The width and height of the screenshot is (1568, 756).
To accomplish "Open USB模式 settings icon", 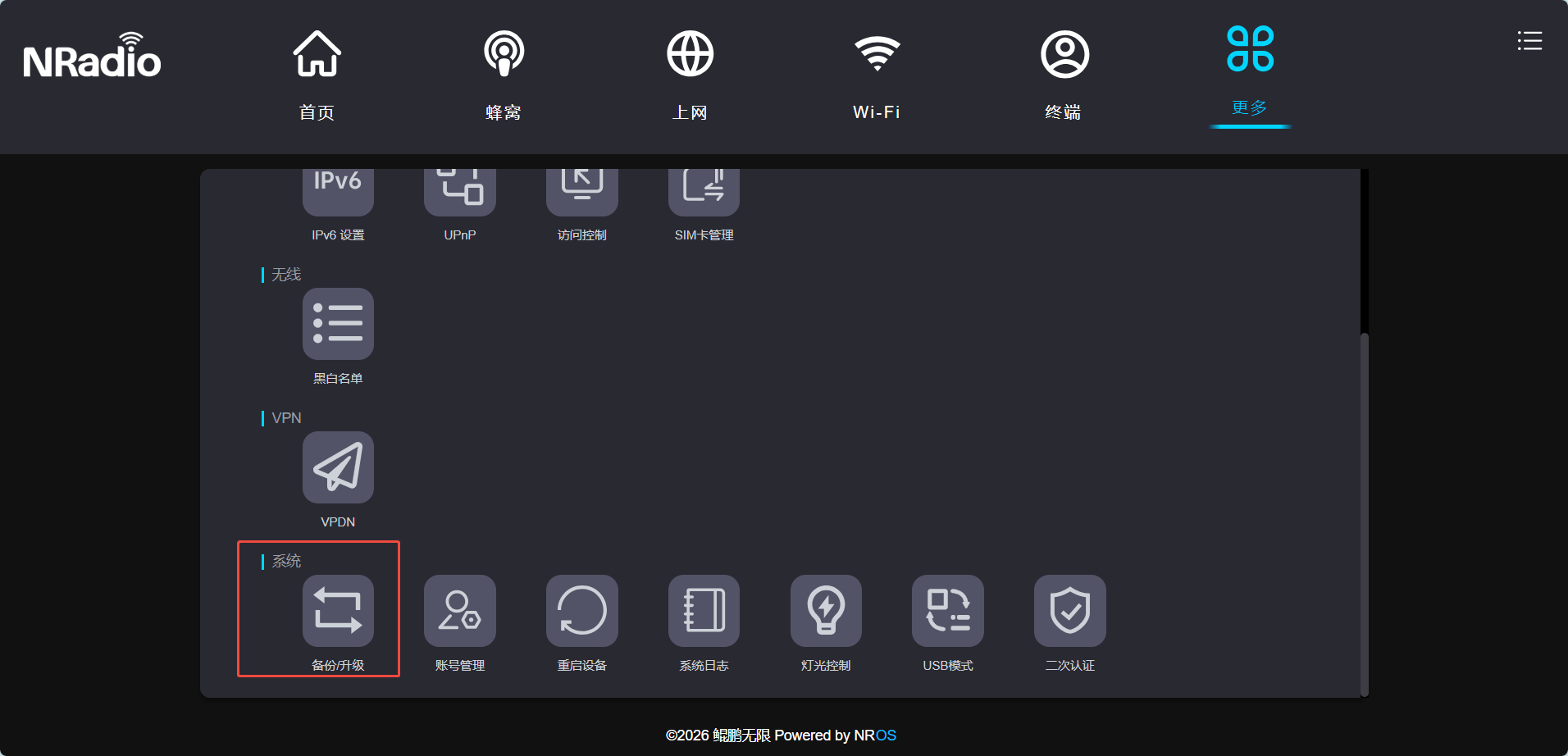I will tap(948, 611).
